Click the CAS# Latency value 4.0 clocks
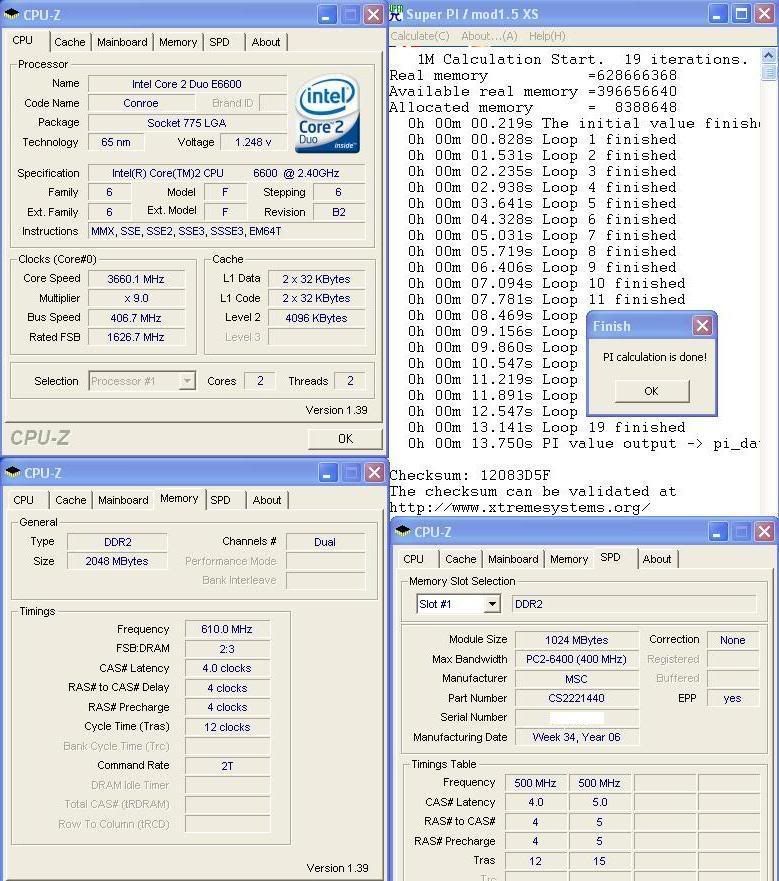Screen dimensions: 779x881 (x=227, y=669)
